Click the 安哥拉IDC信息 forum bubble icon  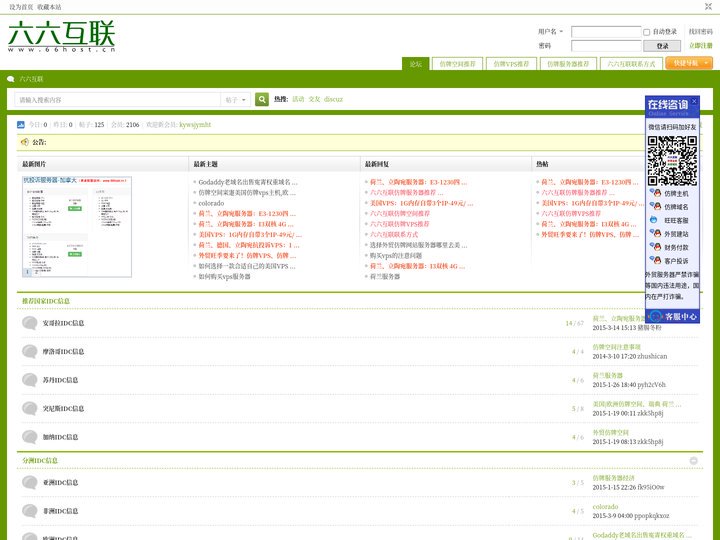[30, 323]
